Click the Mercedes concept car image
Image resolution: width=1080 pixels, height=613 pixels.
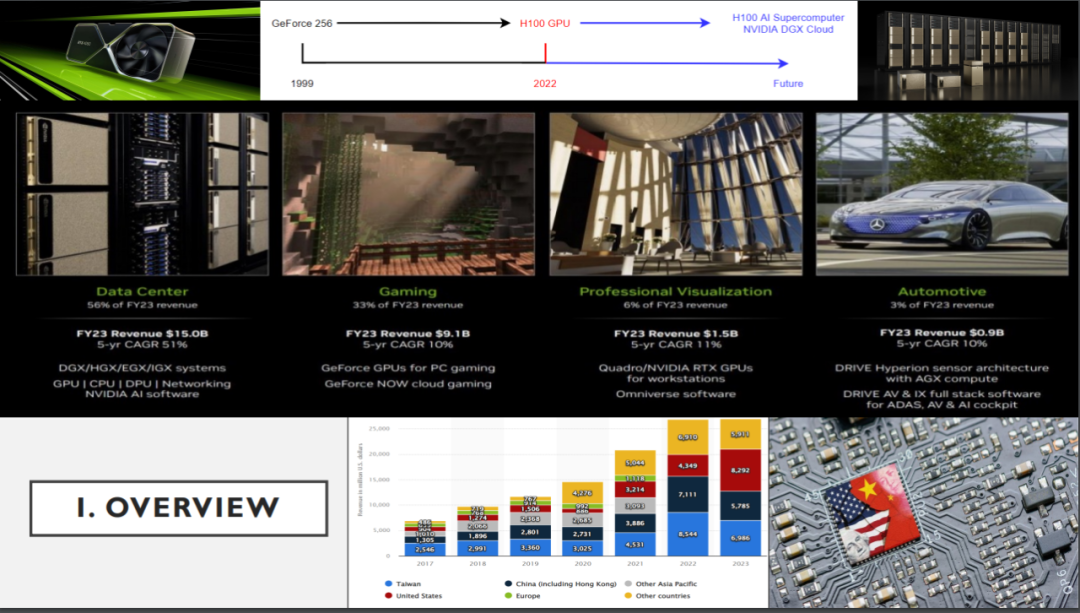coord(942,194)
